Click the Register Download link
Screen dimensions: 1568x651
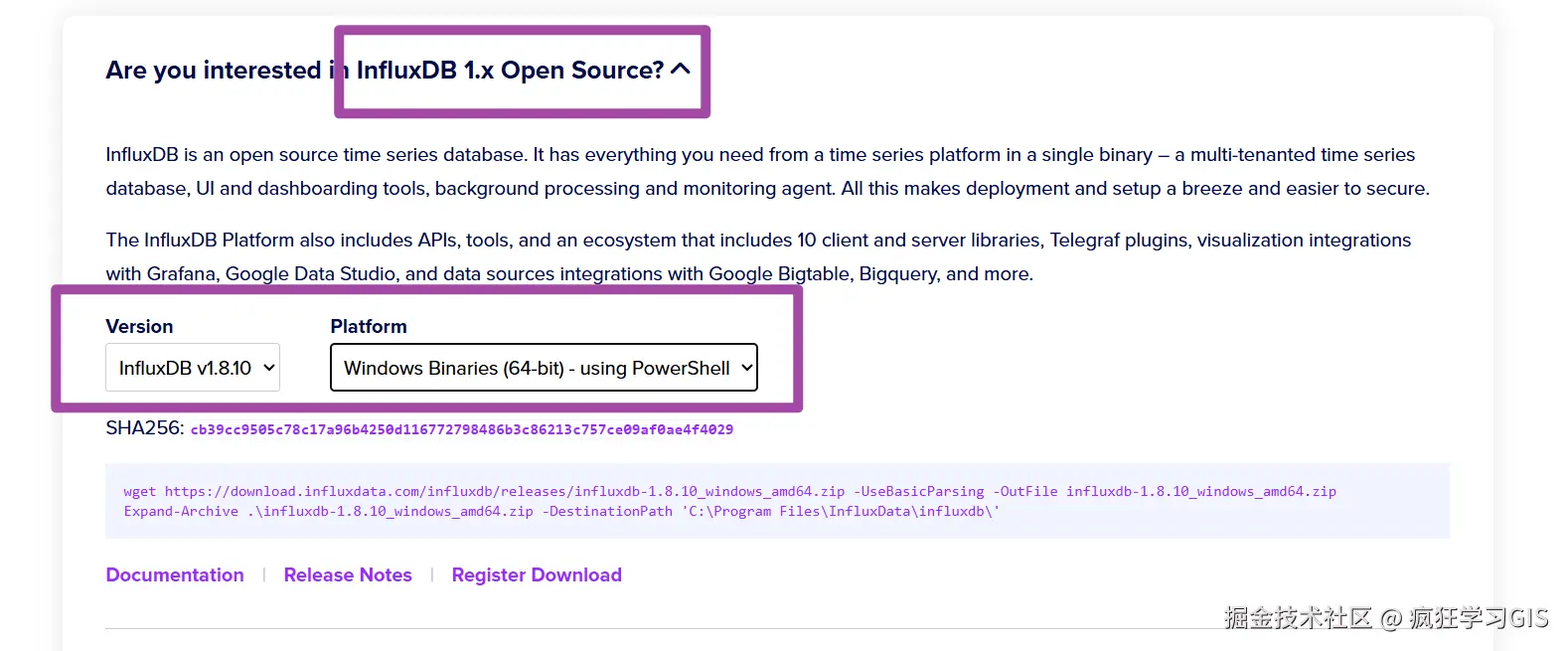[537, 574]
